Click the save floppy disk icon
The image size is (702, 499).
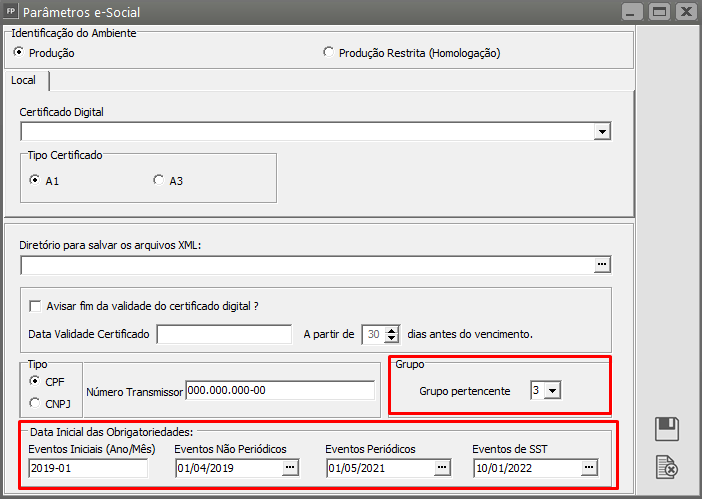pyautogui.click(x=667, y=429)
